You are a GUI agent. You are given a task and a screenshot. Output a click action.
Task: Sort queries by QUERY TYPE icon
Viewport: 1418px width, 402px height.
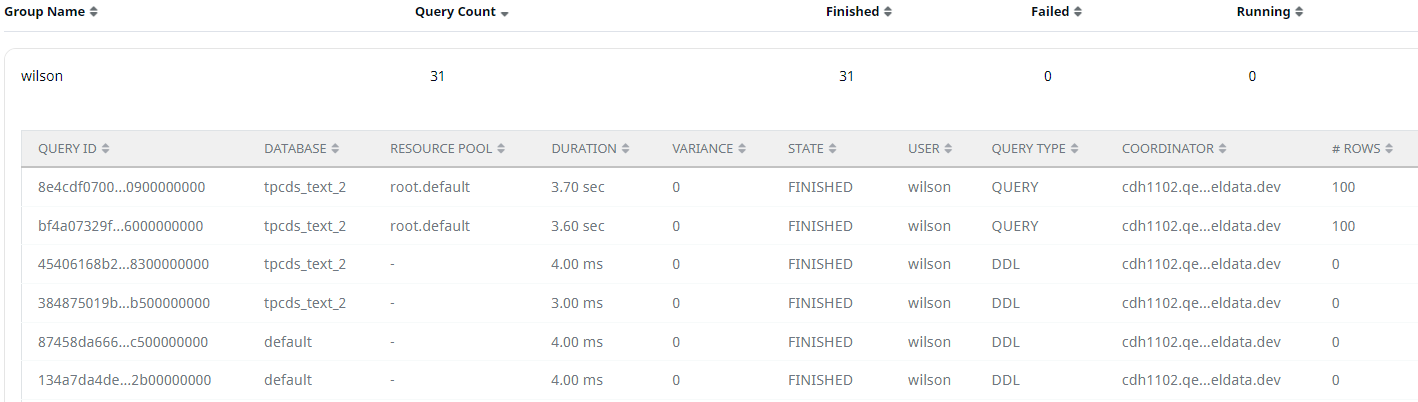(x=1074, y=148)
